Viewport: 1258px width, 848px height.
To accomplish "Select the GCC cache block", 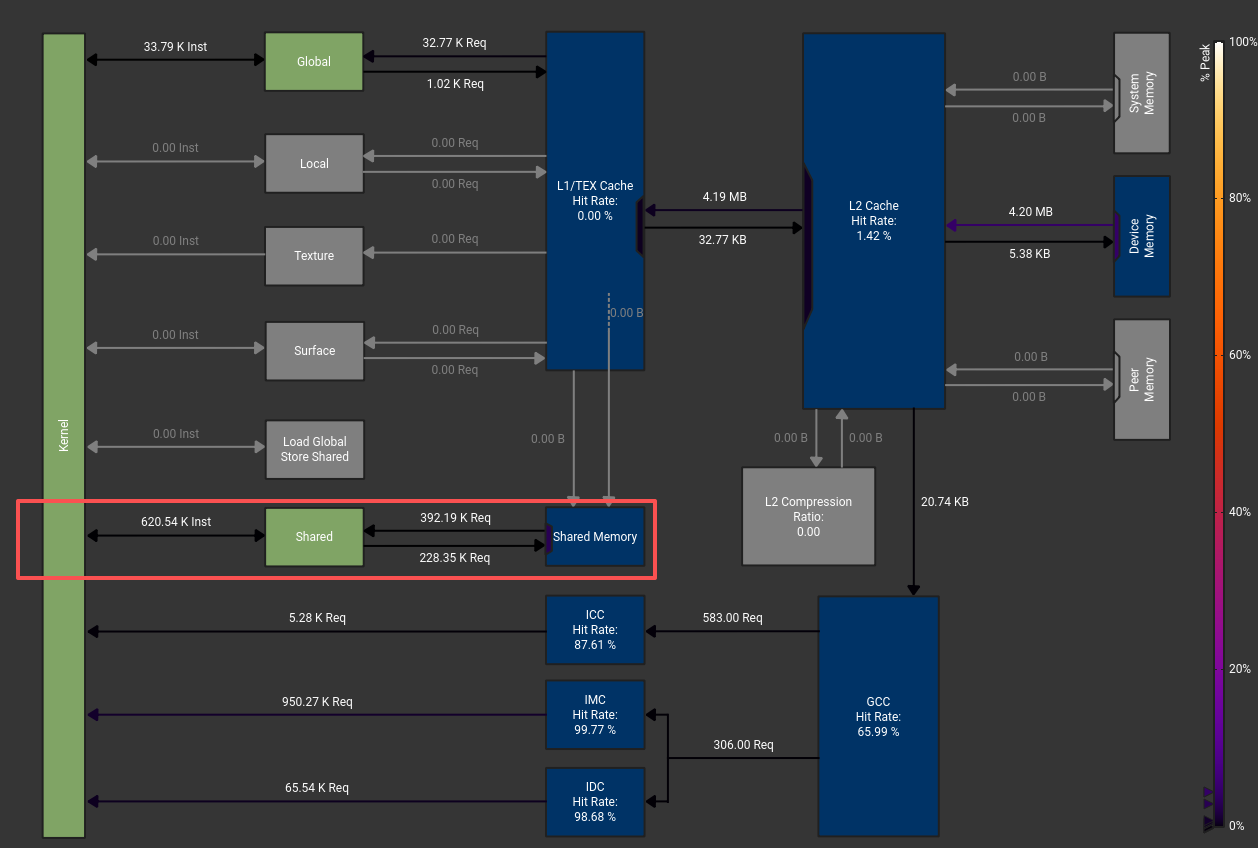I will point(878,716).
